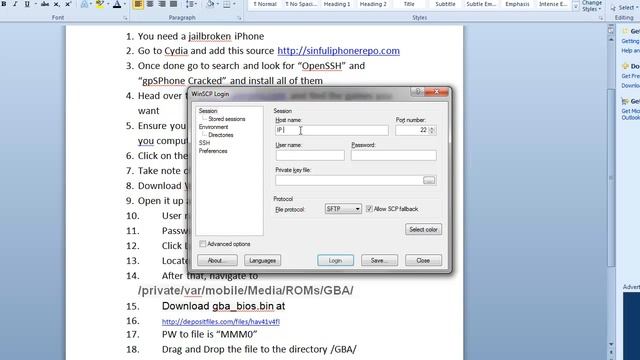Align text right in Word
This screenshot has width=640, height=360.
tap(162, 4)
